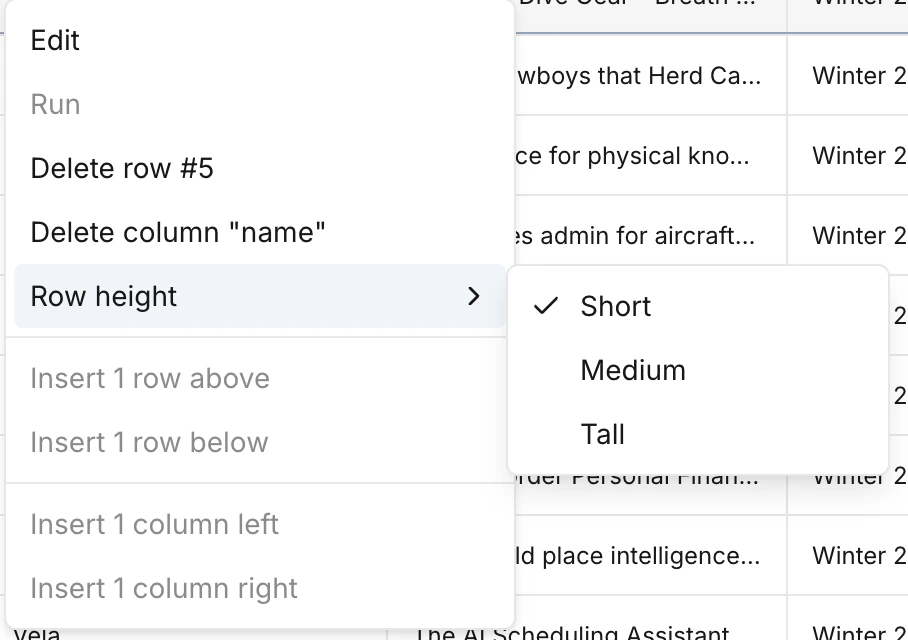Choose Delete column "name"

179,232
